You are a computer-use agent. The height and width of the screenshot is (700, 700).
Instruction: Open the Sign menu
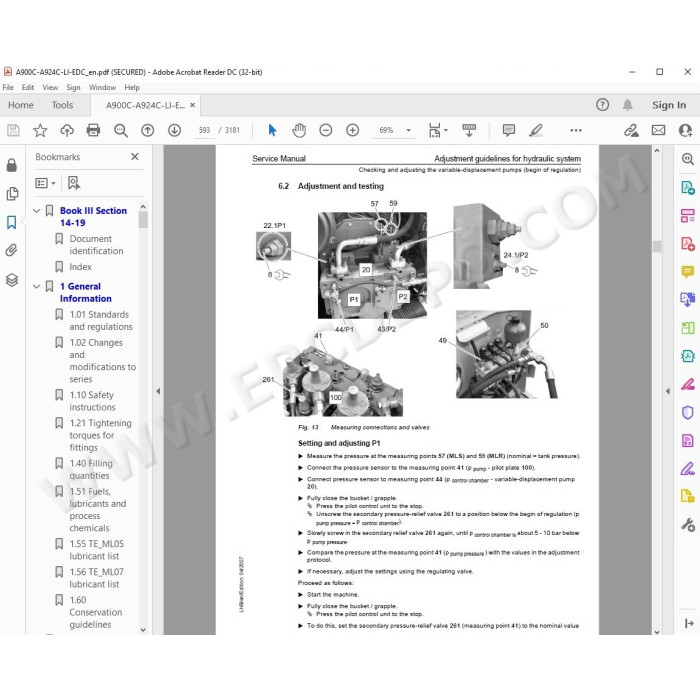point(73,88)
